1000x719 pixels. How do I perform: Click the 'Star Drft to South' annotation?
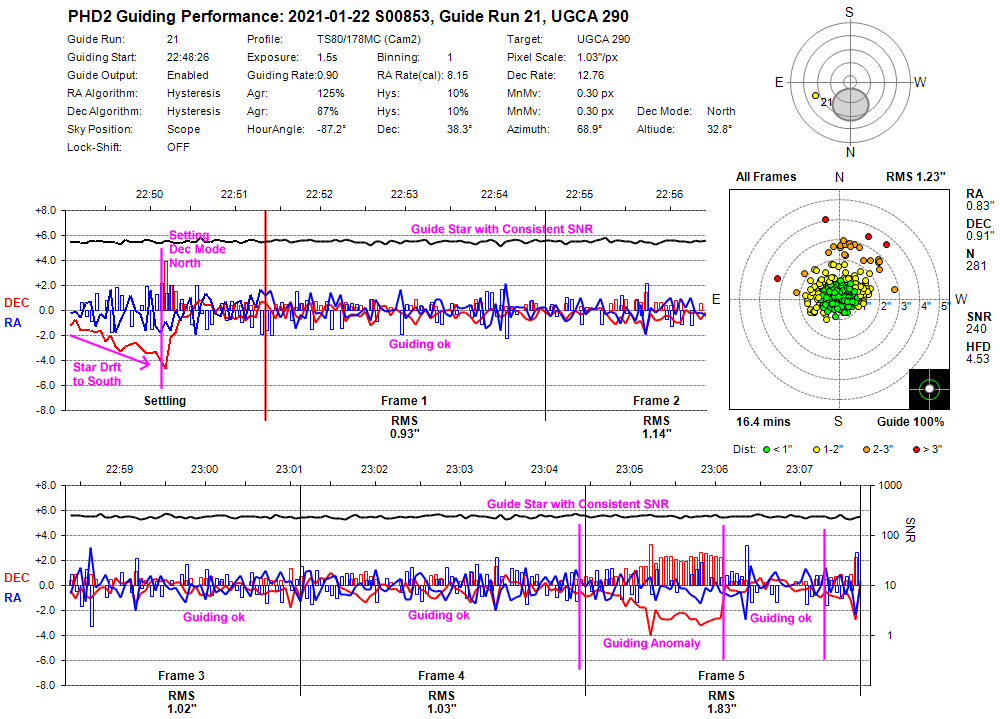[x=97, y=374]
